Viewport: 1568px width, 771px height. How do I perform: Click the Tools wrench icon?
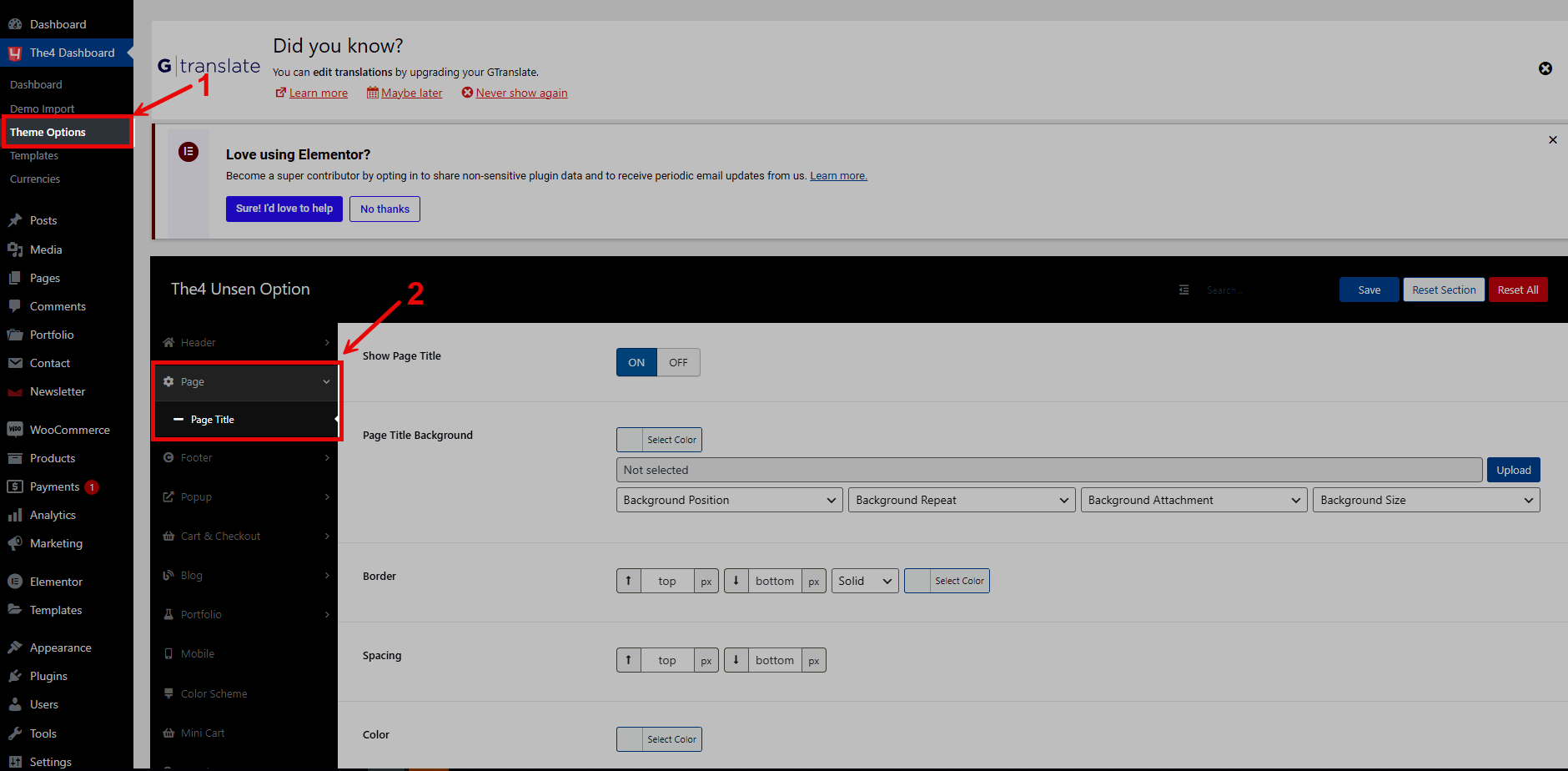click(15, 733)
